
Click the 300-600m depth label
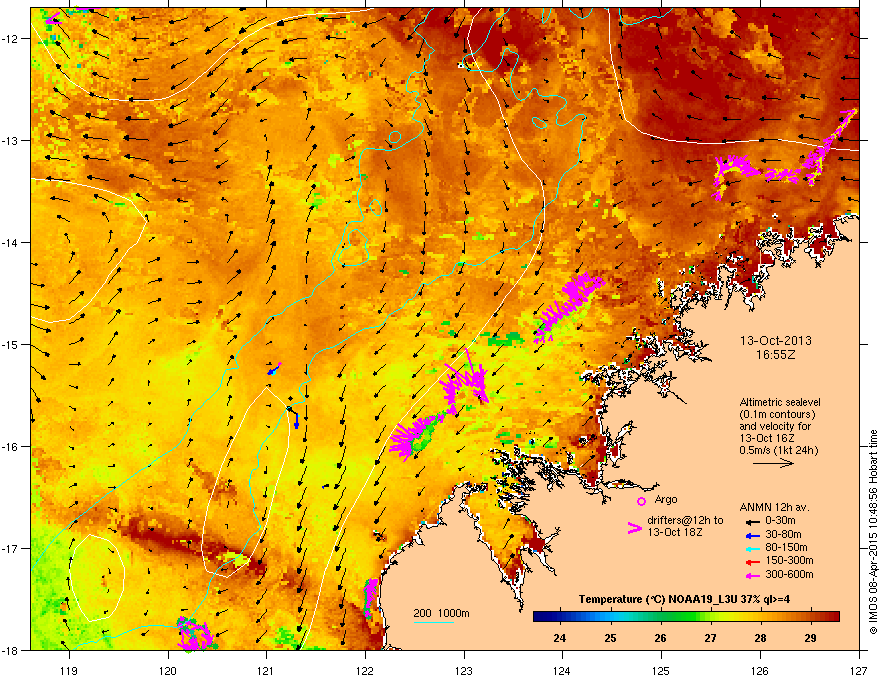tap(789, 574)
